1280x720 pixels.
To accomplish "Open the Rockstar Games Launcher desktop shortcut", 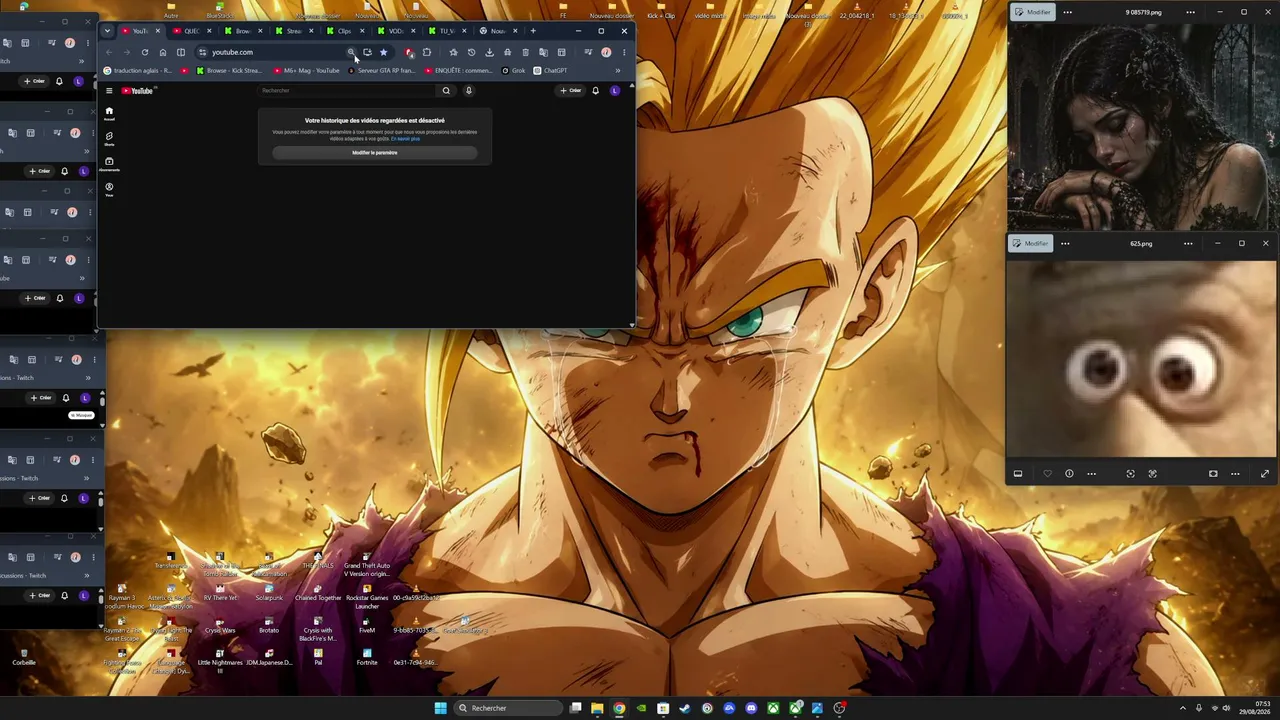I will [x=367, y=597].
